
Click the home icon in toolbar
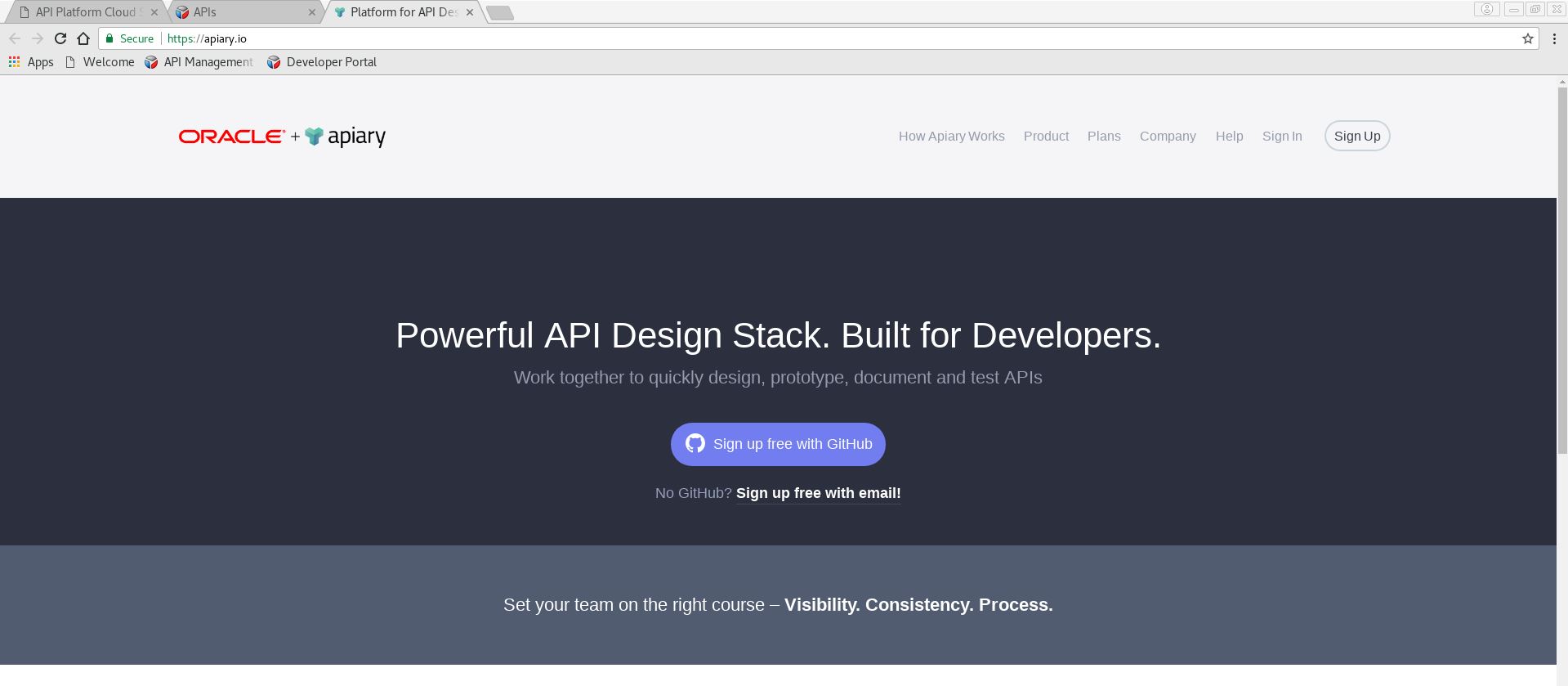[83, 38]
